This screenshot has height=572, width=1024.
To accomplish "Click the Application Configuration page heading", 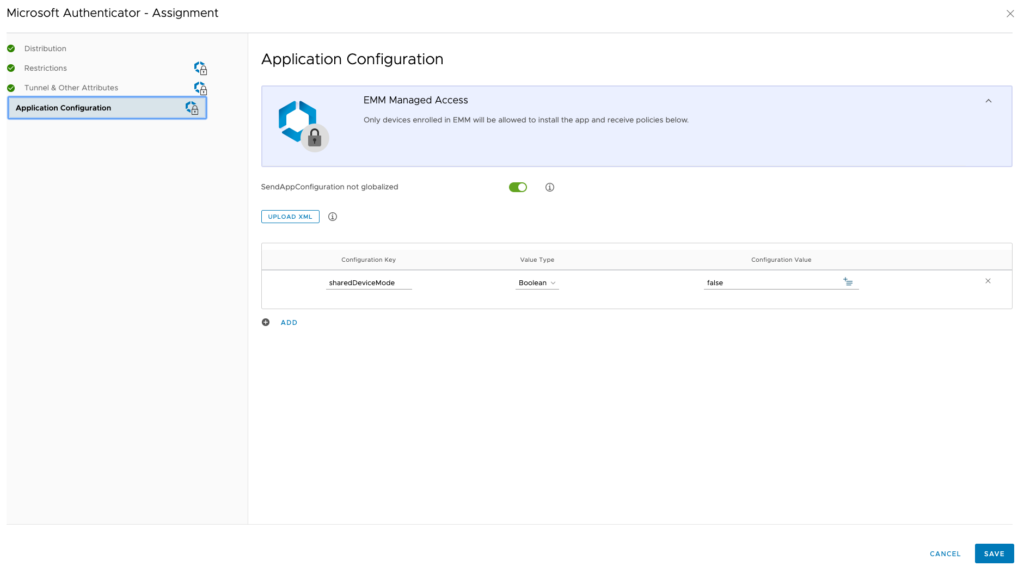I will tap(352, 59).
